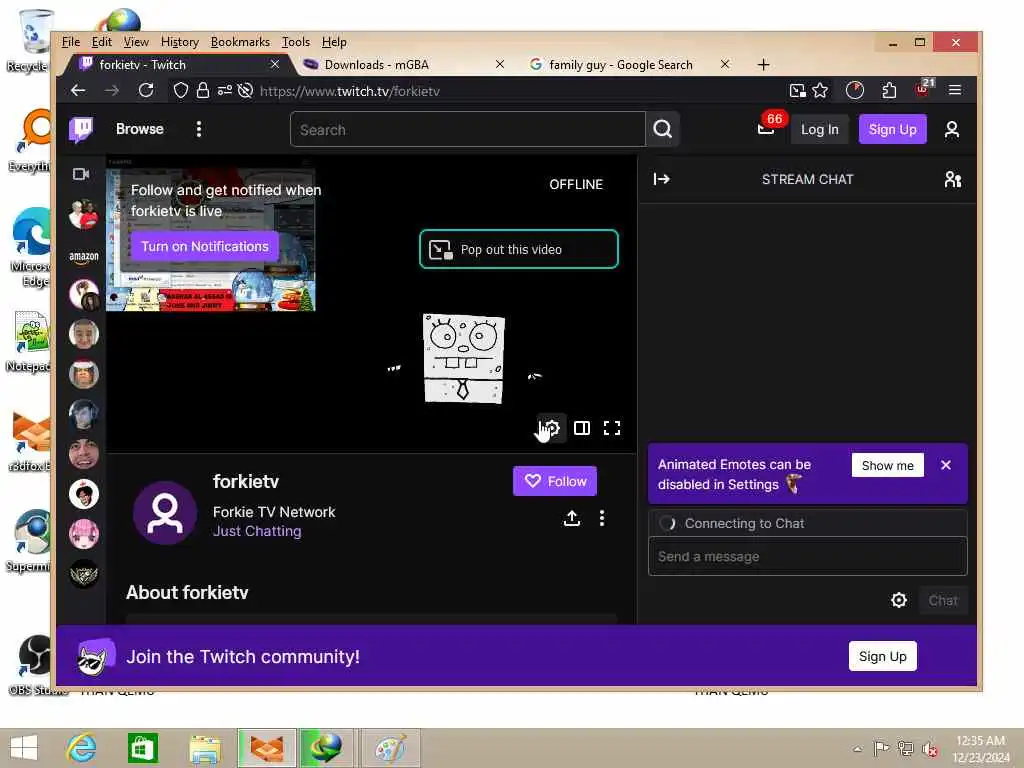Click the Twitch logo home icon

coord(81,129)
